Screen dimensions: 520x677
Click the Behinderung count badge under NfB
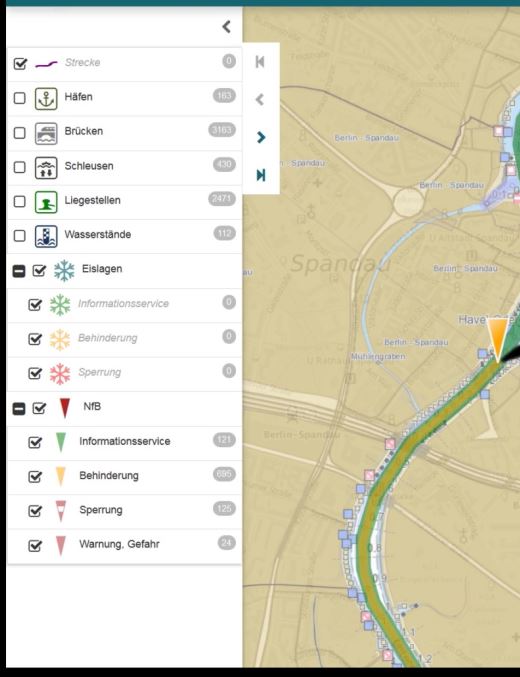point(224,474)
